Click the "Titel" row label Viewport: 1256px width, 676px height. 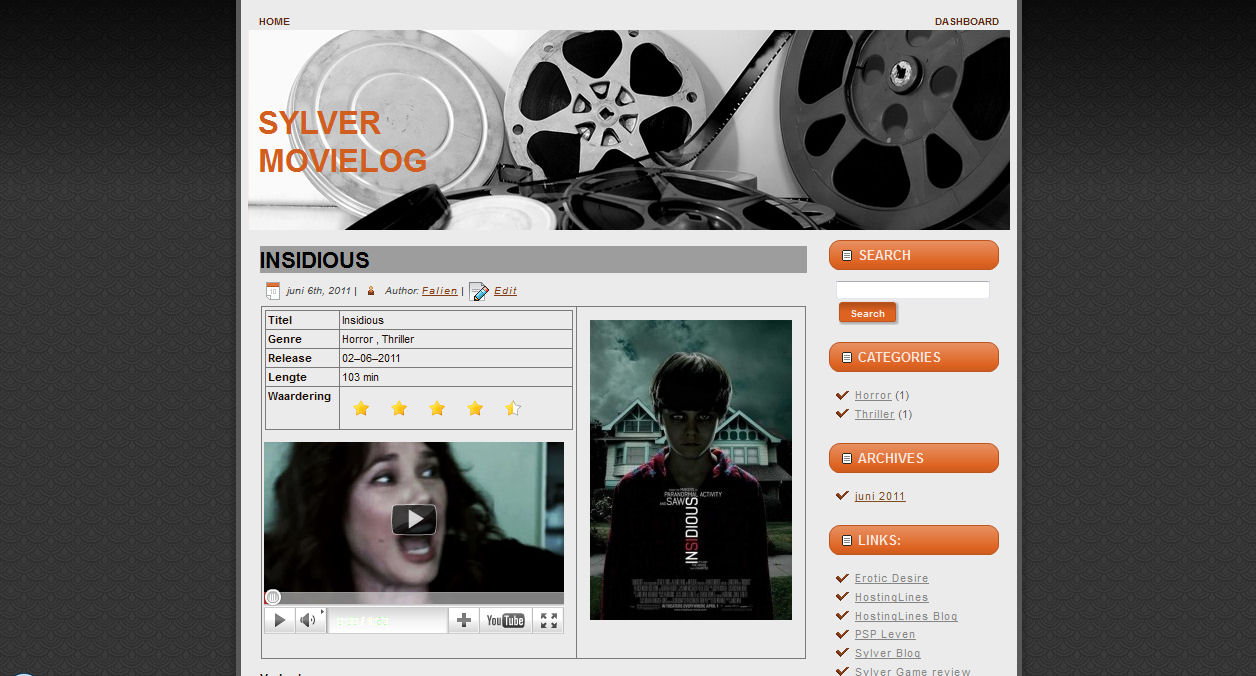(x=280, y=321)
